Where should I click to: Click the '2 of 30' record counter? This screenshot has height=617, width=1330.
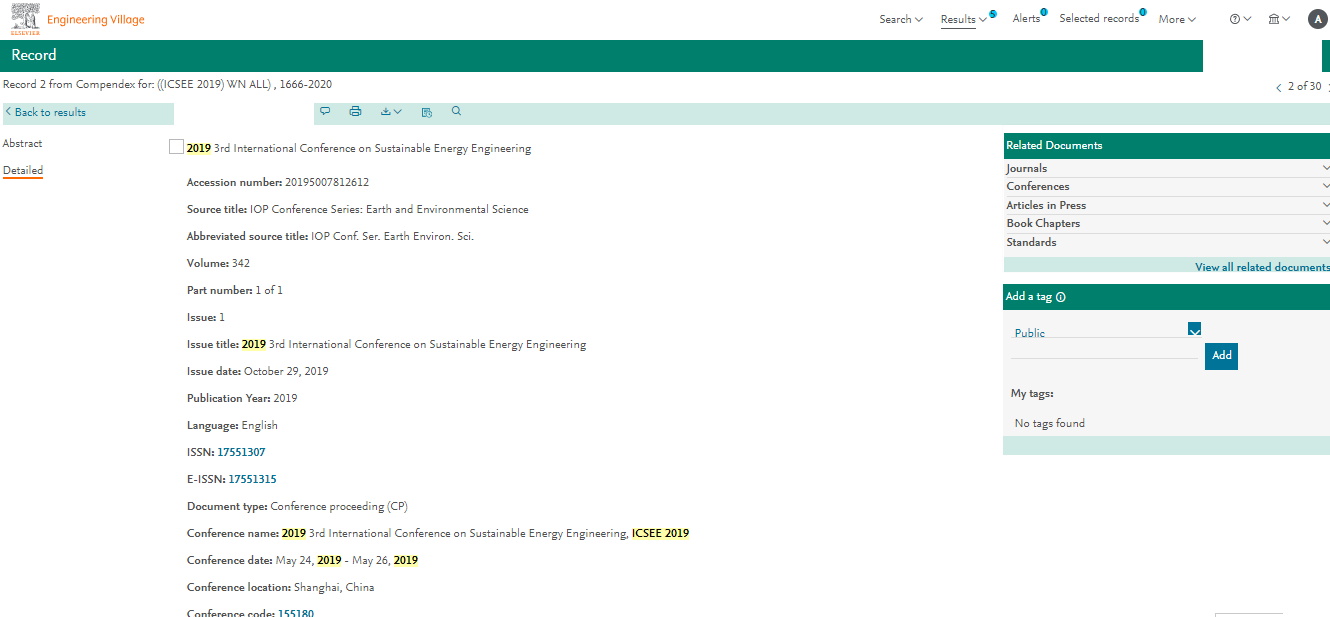(x=1304, y=87)
